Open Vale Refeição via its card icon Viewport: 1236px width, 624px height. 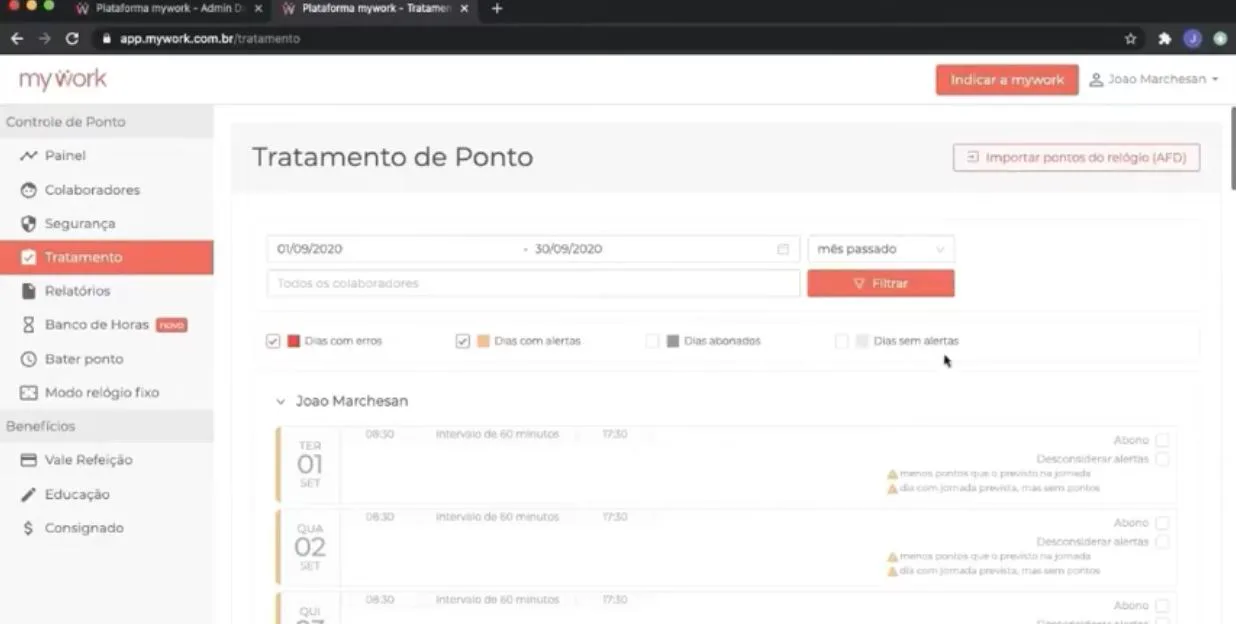pyautogui.click(x=28, y=460)
